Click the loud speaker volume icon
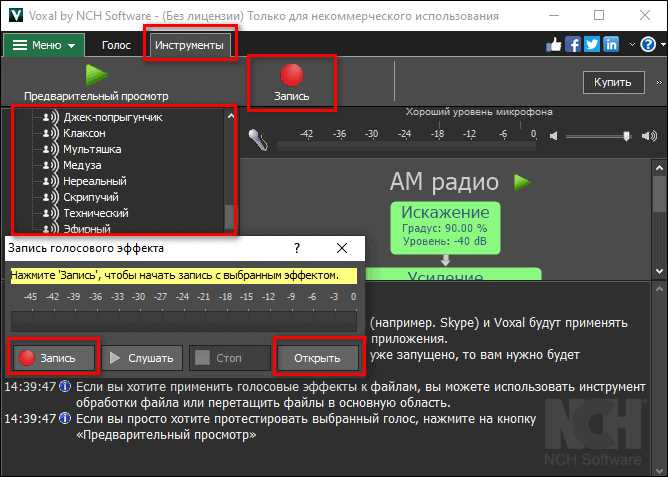The image size is (668, 477). tap(649, 136)
